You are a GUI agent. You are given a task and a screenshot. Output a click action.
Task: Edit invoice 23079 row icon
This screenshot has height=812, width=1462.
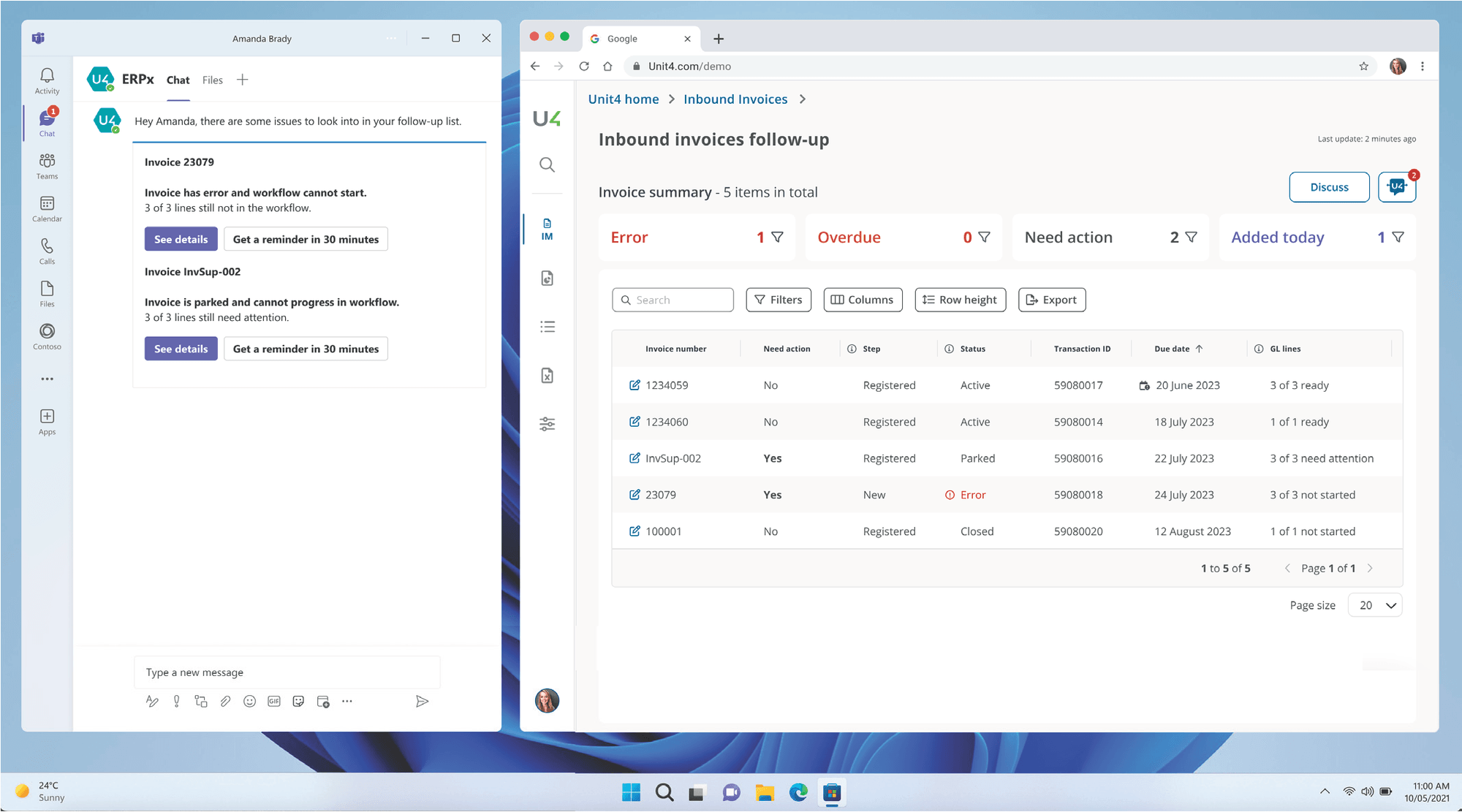[635, 494]
